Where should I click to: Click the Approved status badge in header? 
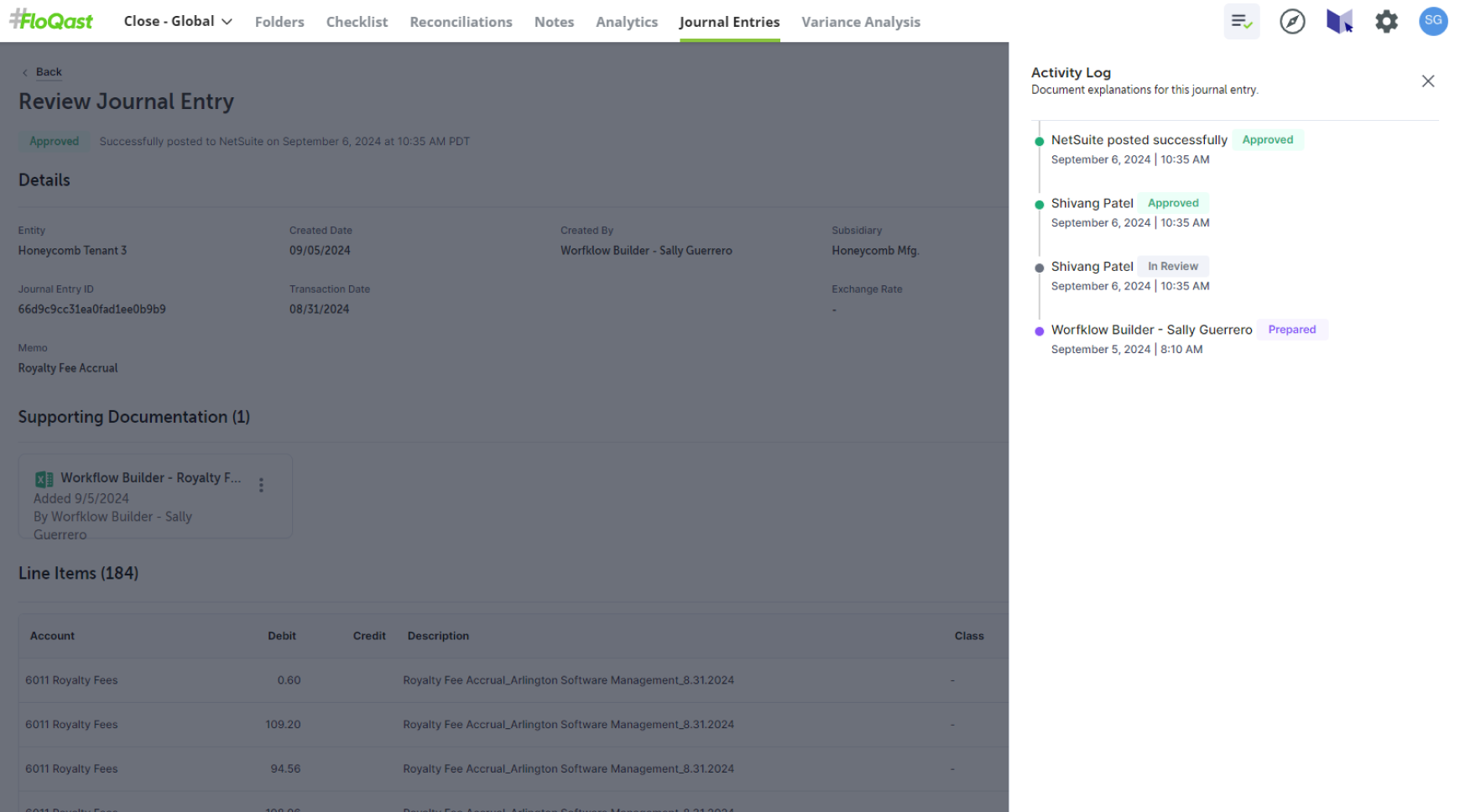55,141
